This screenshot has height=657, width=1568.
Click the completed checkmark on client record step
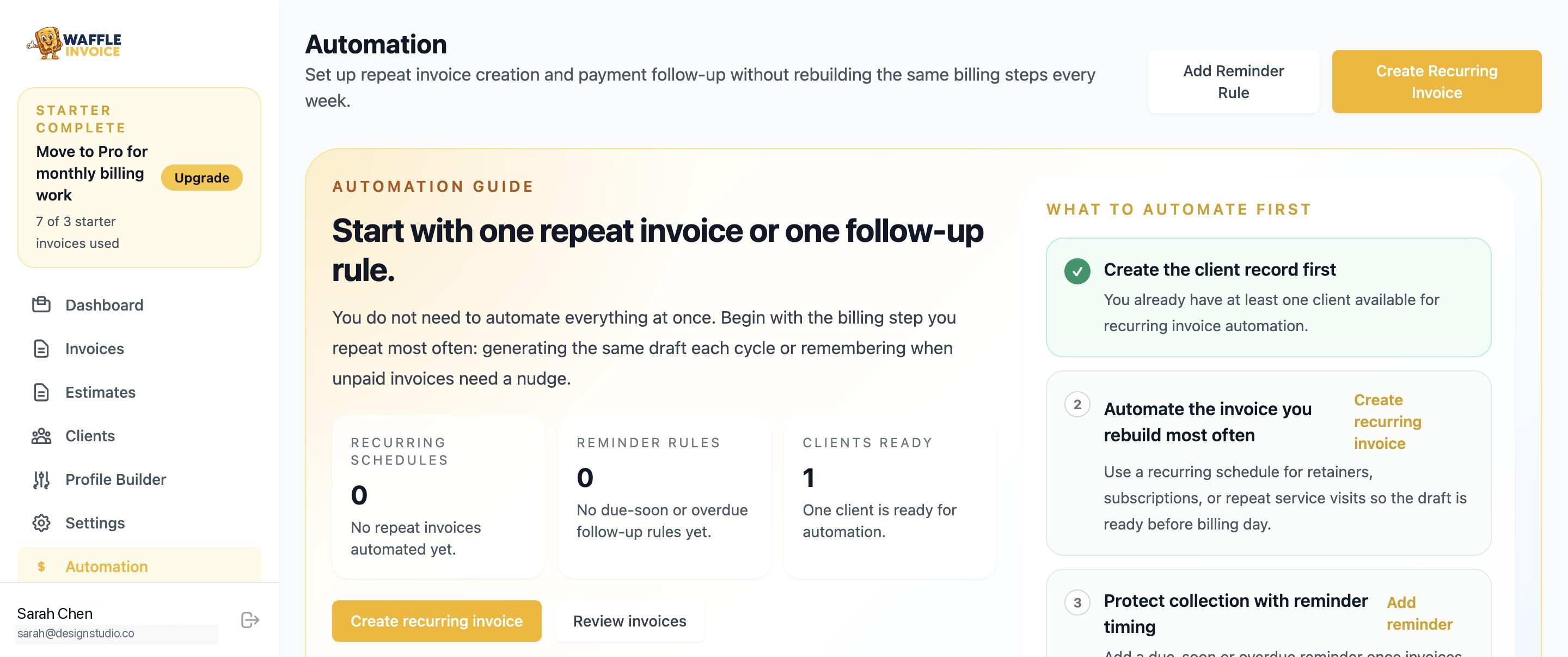tap(1078, 271)
